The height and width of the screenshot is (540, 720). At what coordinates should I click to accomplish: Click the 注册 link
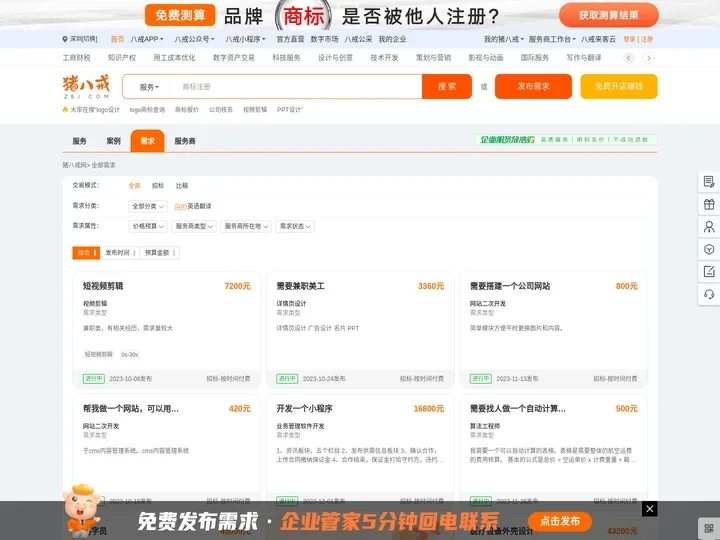647,39
